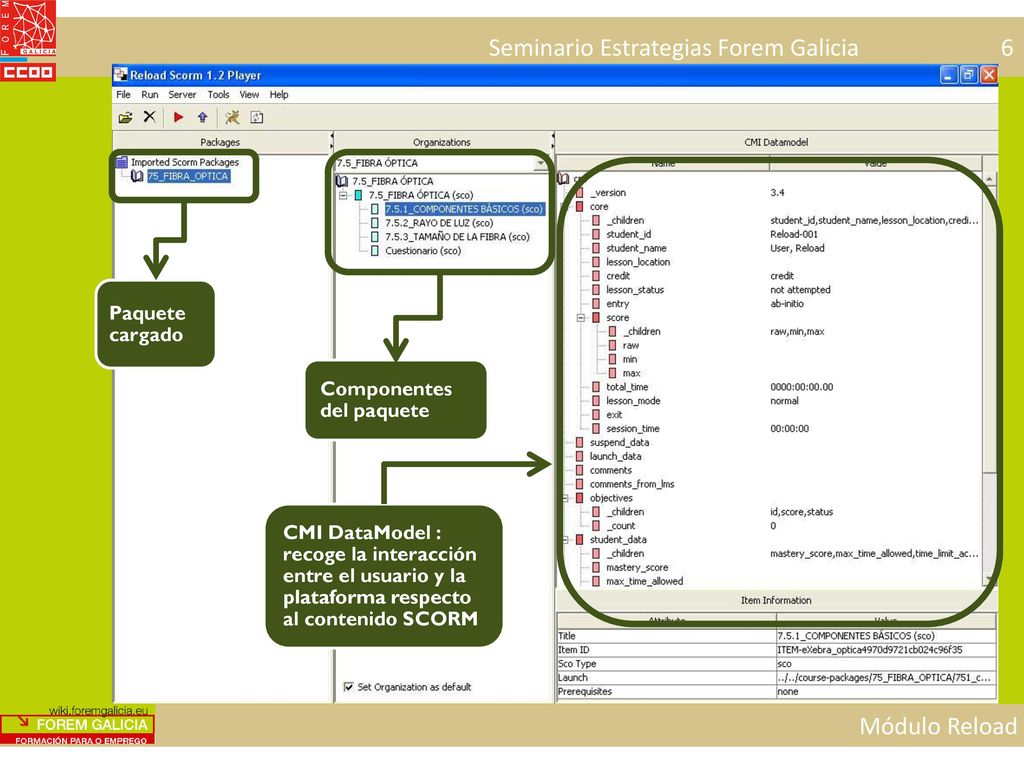Click the black X delete toolbar icon

tap(150, 117)
